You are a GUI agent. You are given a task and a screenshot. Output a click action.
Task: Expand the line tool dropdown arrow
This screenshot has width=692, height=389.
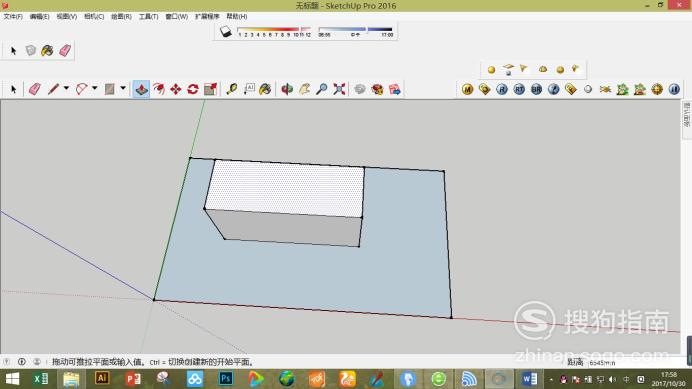66,88
